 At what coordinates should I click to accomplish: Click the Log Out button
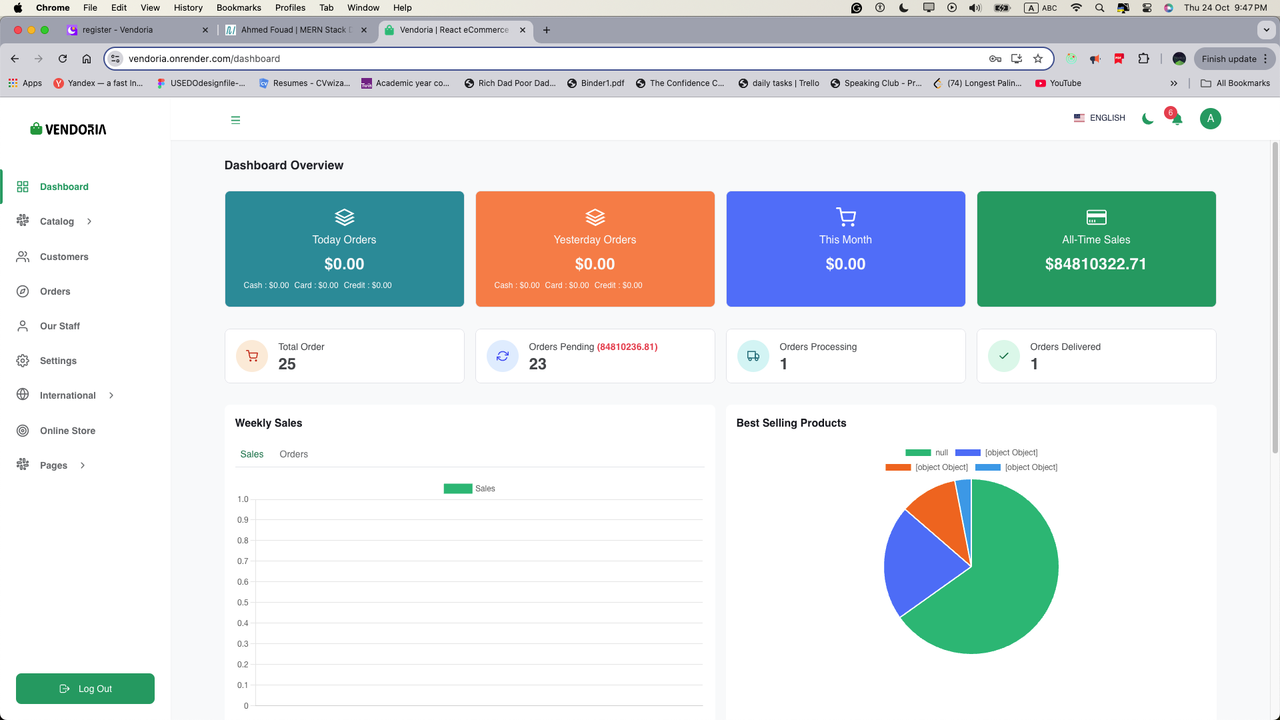tap(85, 689)
